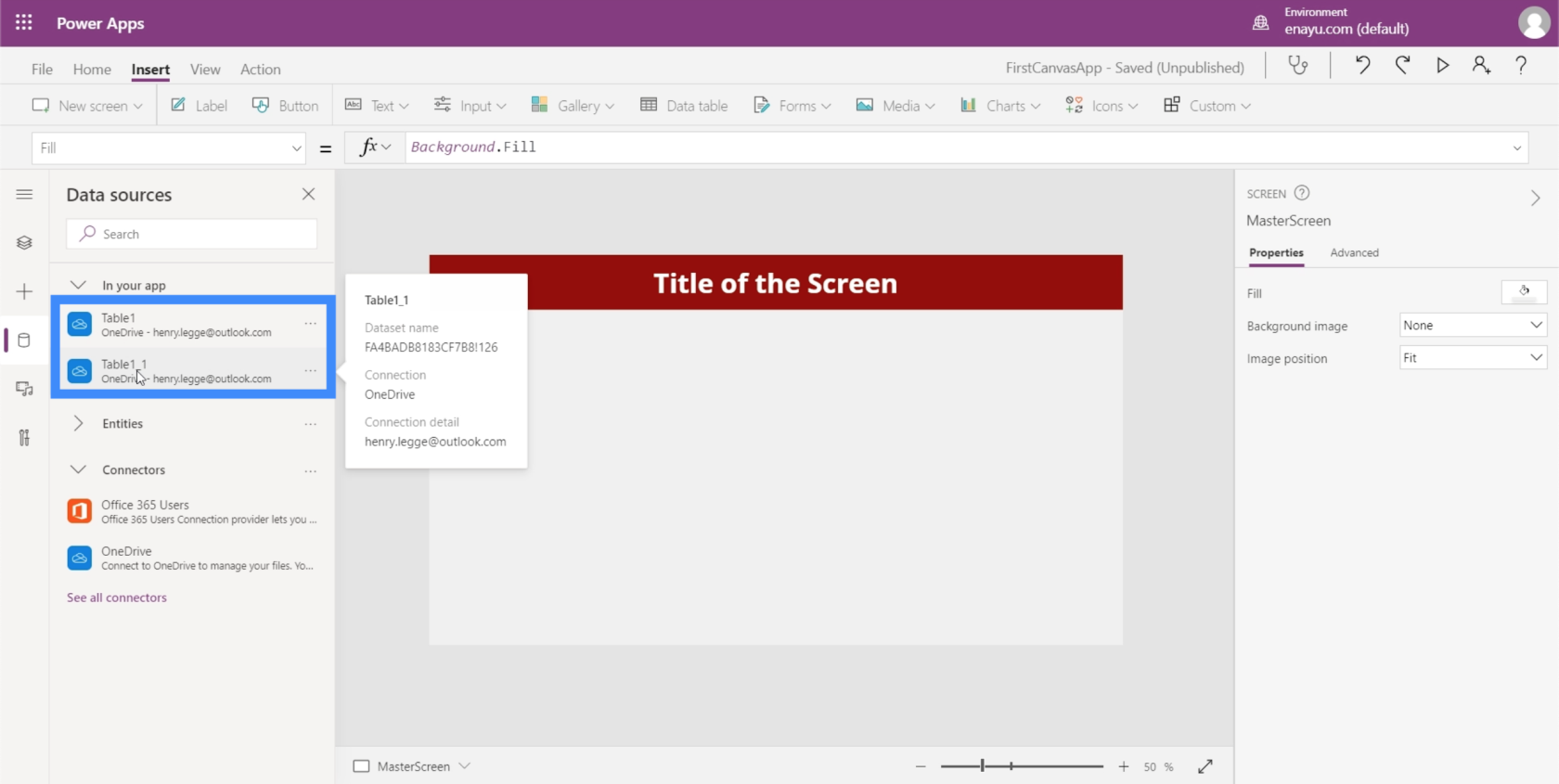The height and width of the screenshot is (784, 1559).
Task: Open more options for Connectors
Action: pos(311,470)
